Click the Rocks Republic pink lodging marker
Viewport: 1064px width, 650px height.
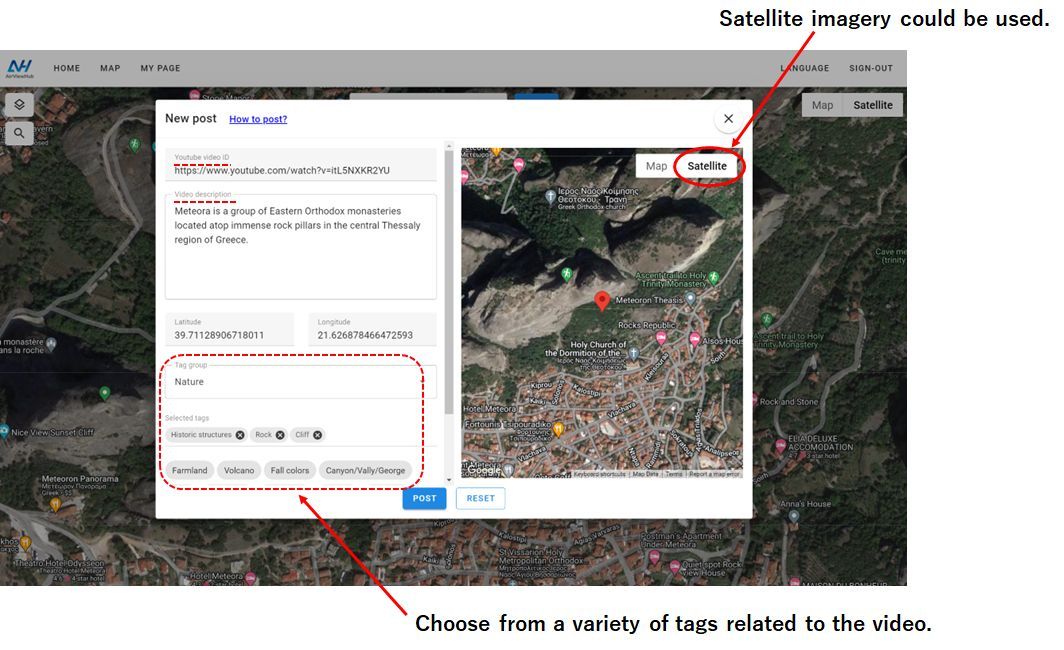[x=660, y=338]
